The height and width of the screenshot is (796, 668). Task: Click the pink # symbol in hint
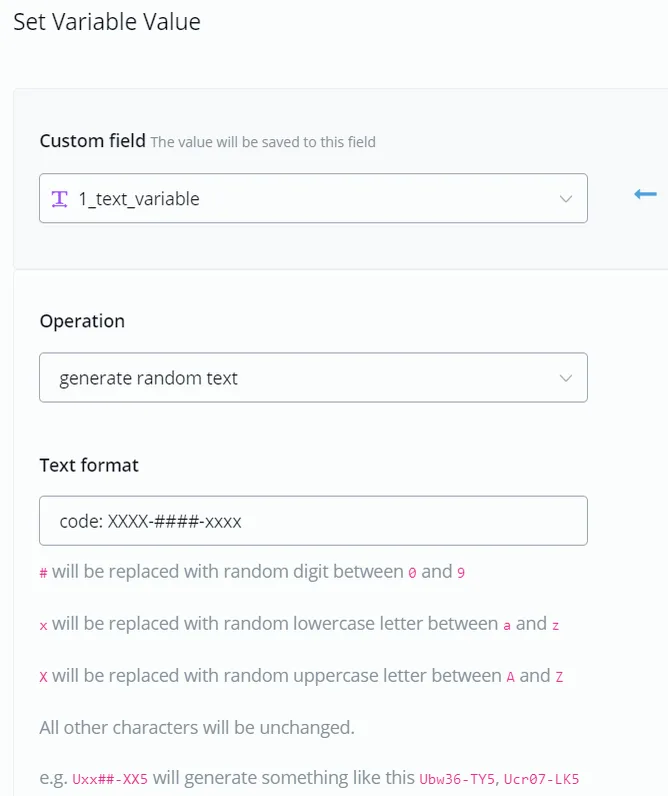click(44, 573)
